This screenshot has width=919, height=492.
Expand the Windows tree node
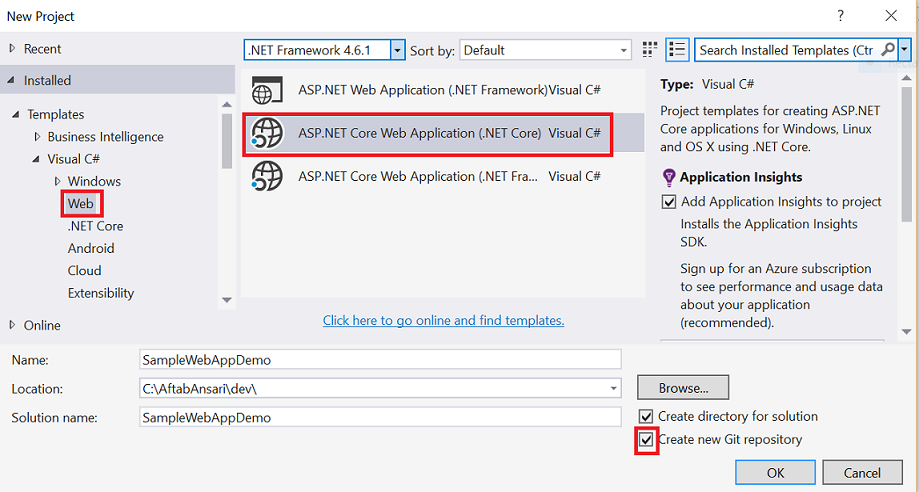tap(57, 182)
